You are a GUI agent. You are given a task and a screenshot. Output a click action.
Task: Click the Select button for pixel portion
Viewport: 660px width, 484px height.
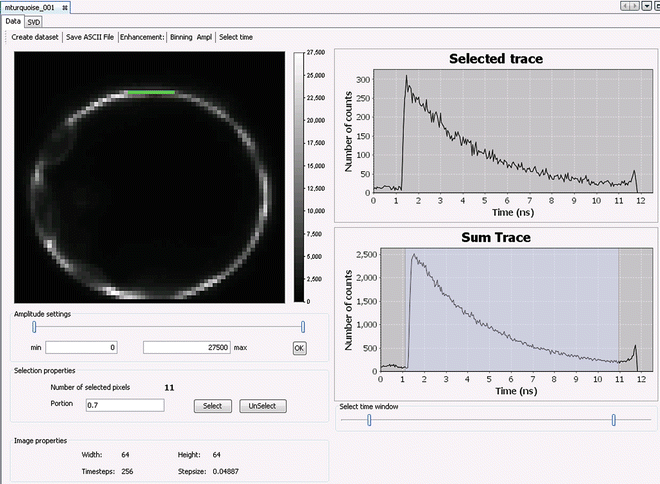(212, 406)
